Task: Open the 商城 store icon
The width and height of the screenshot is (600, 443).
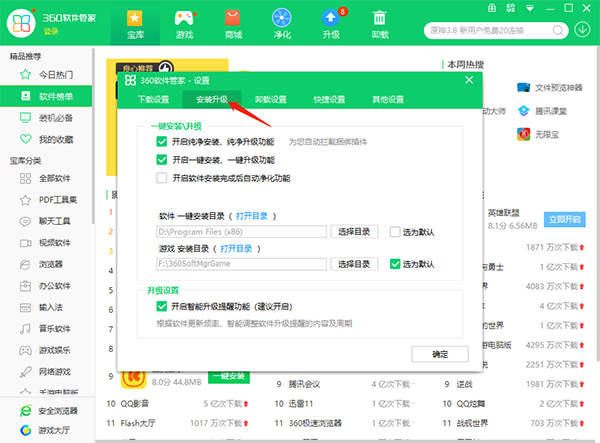Action: click(x=233, y=25)
